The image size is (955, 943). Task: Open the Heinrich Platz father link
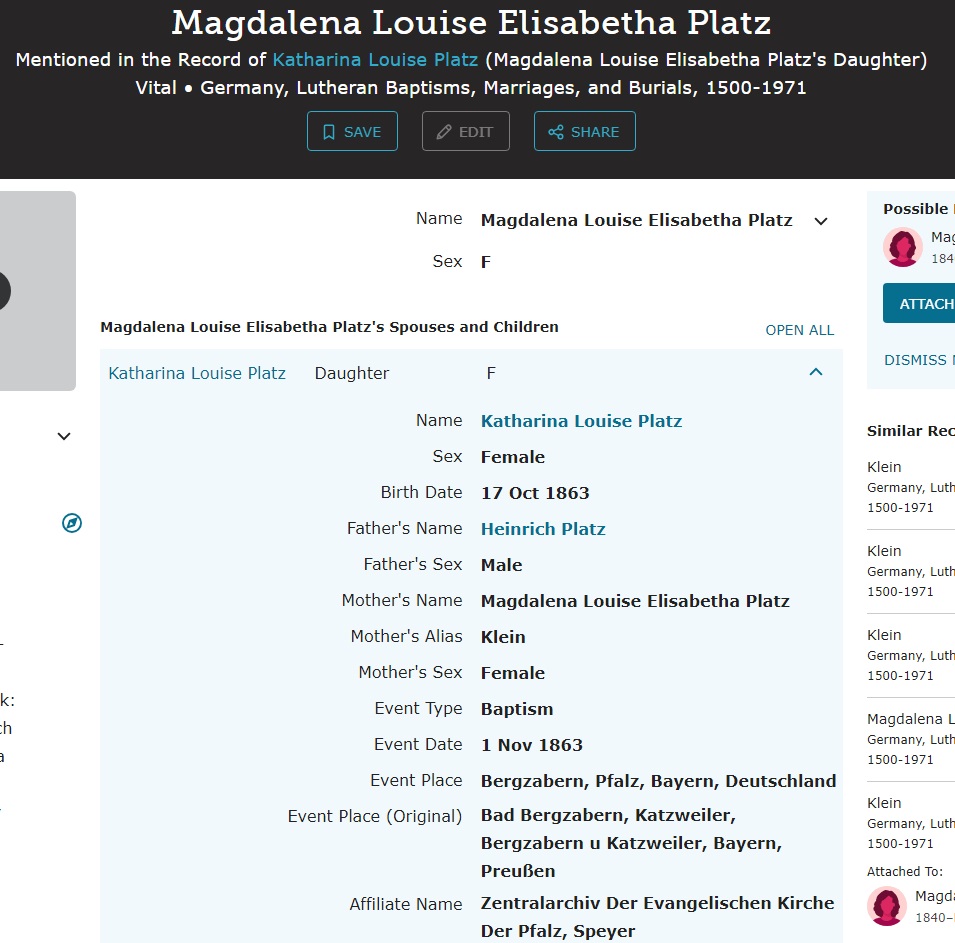pos(543,529)
